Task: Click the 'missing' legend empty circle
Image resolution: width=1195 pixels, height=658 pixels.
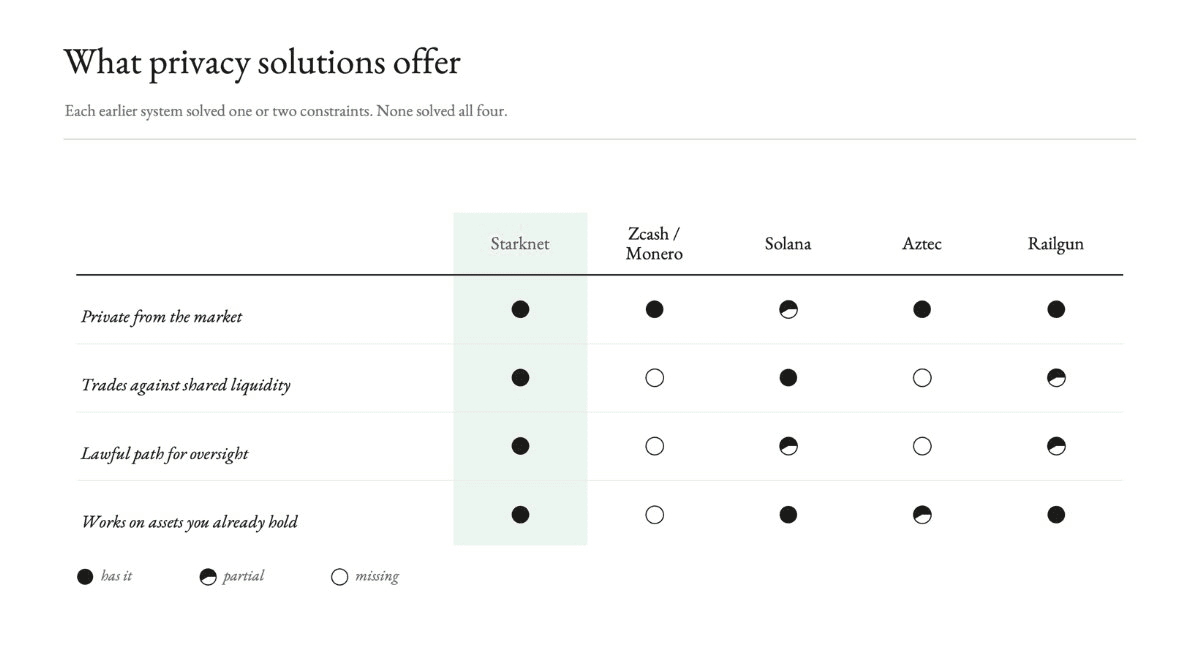Action: click(339, 577)
